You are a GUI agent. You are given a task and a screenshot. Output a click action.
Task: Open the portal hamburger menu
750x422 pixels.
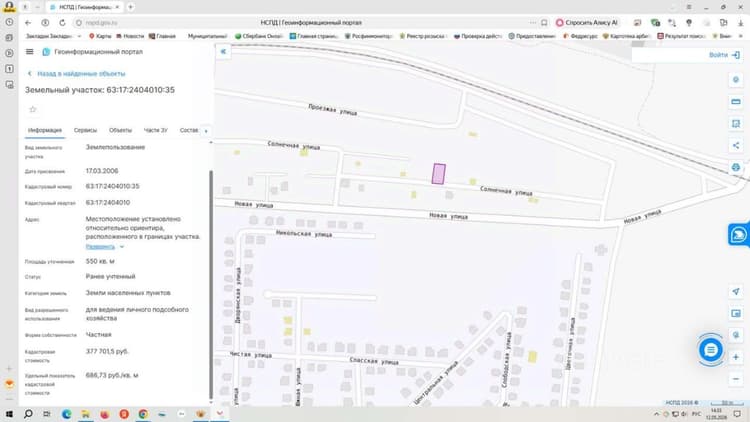pyautogui.click(x=30, y=52)
